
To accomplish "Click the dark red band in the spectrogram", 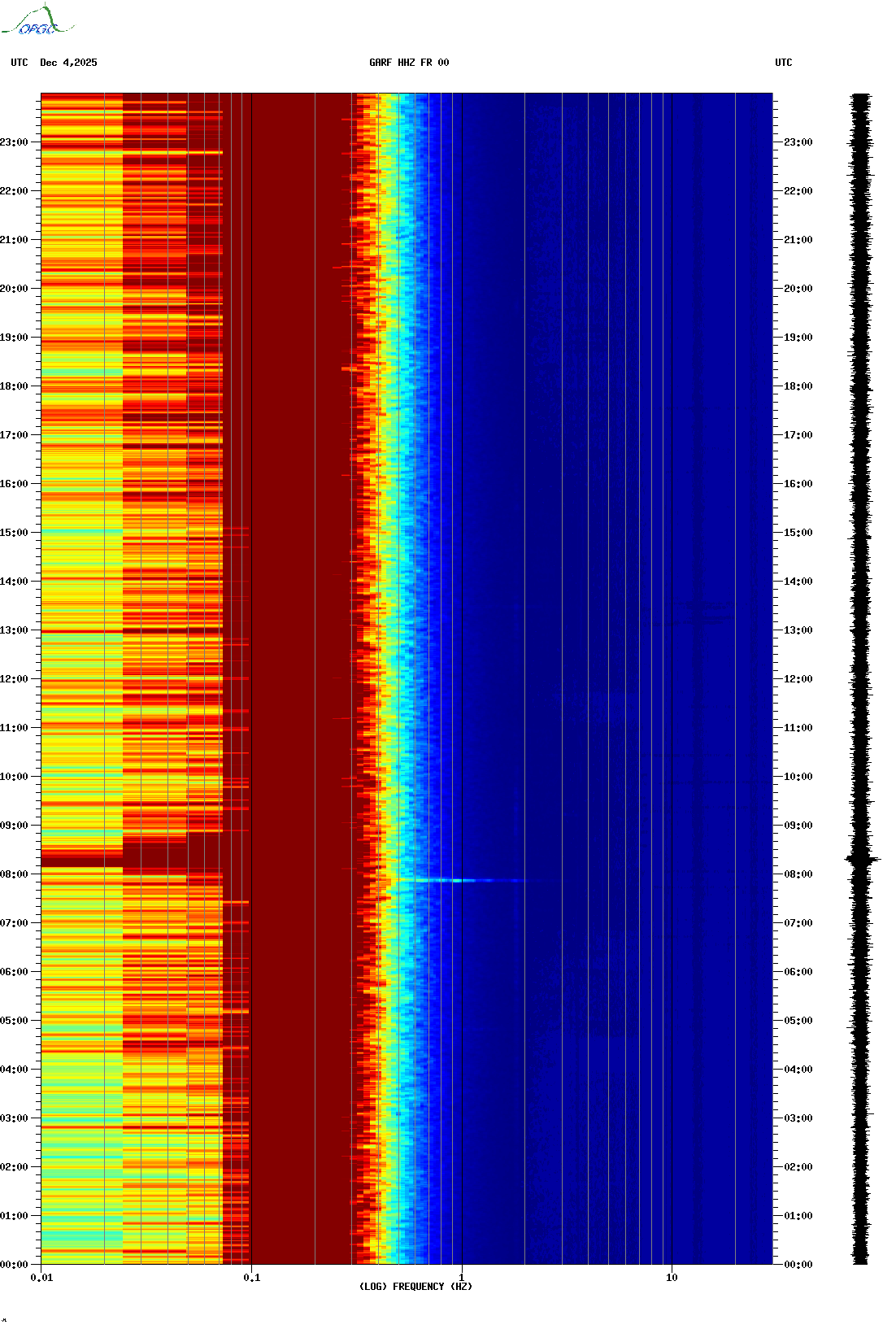I will coord(301,651).
